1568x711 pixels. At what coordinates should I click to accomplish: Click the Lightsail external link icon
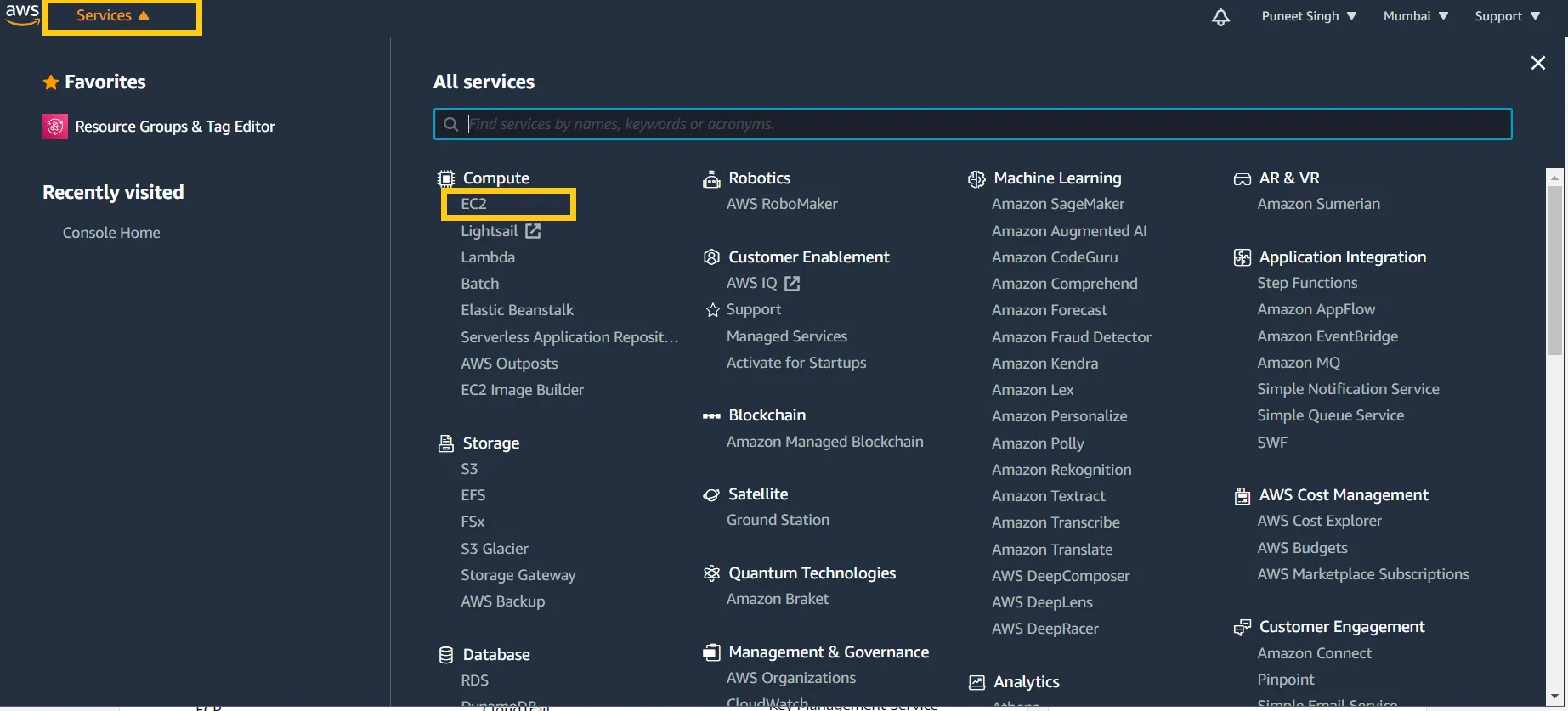pos(533,231)
